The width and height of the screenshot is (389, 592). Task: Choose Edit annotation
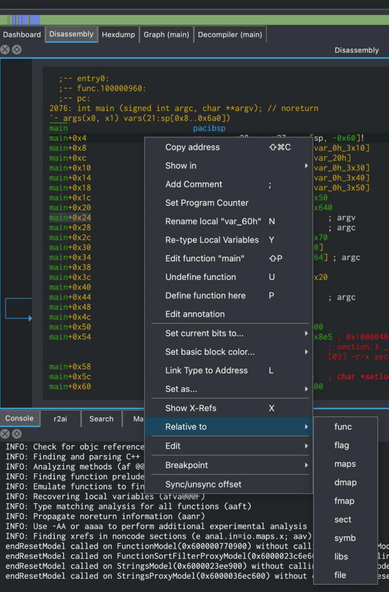[228, 314]
